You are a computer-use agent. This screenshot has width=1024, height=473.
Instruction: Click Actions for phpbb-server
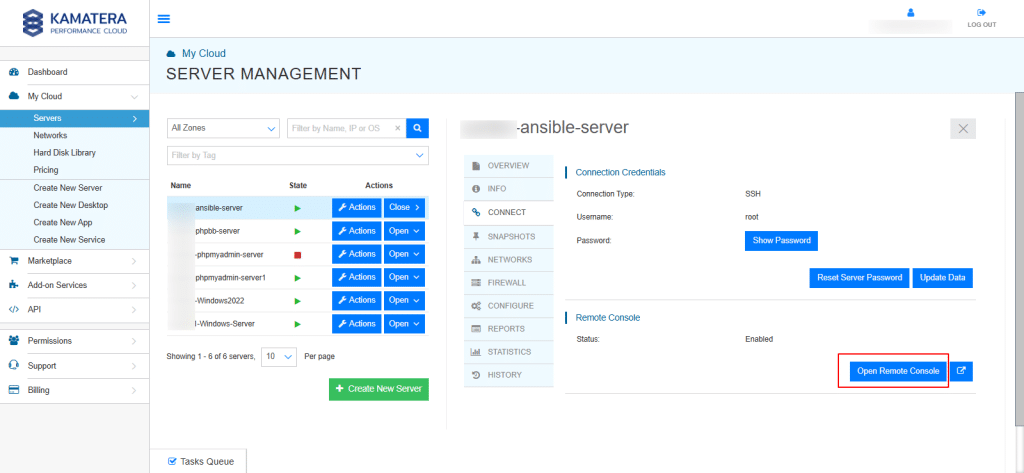pyautogui.click(x=357, y=231)
